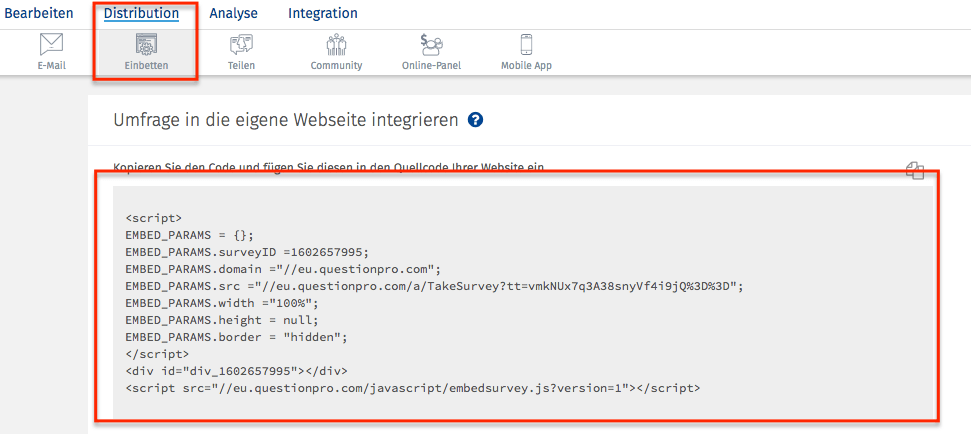Click the 'EMBED_PARAMS.domain' code line
Screen dimensions: 971x434
(282, 269)
